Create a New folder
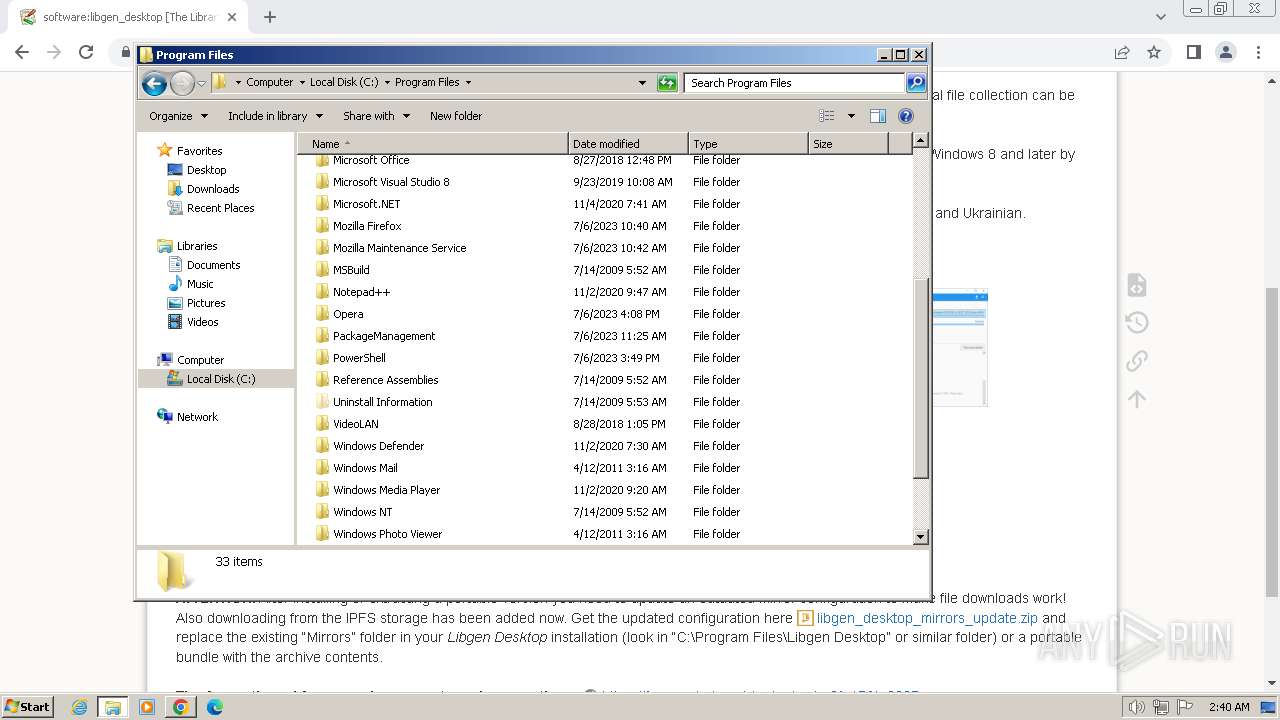This screenshot has height=720, width=1280. pyautogui.click(x=456, y=116)
